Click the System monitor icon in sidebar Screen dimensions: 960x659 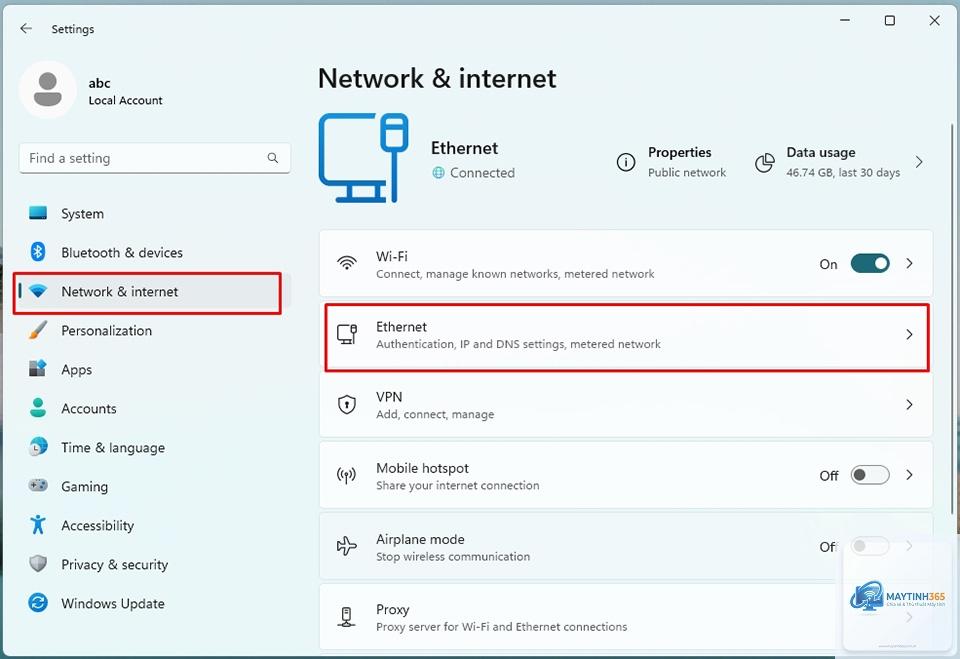point(38,213)
